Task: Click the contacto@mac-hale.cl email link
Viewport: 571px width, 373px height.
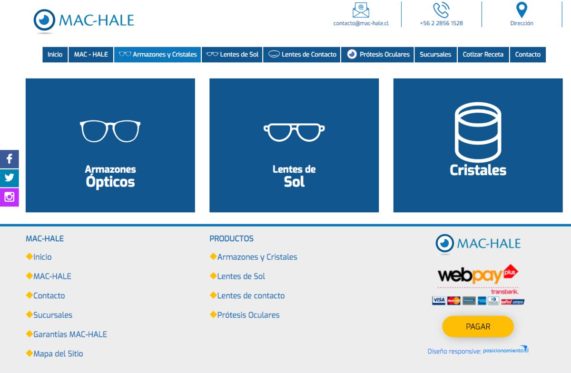Action: [x=361, y=23]
